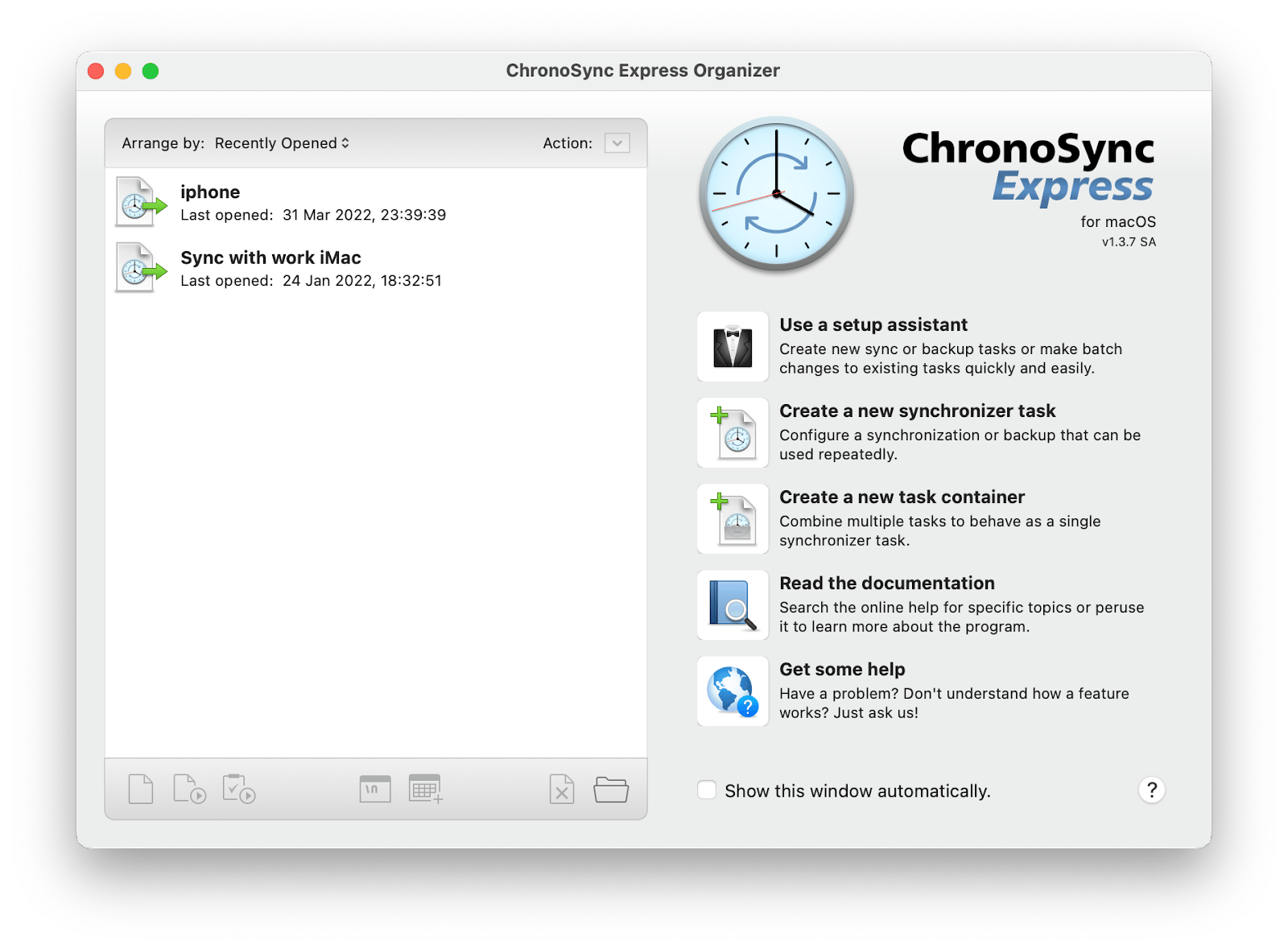Viewport: 1288px width, 949px height.
Task: Click the new blank document toolbar icon
Action: click(x=141, y=789)
